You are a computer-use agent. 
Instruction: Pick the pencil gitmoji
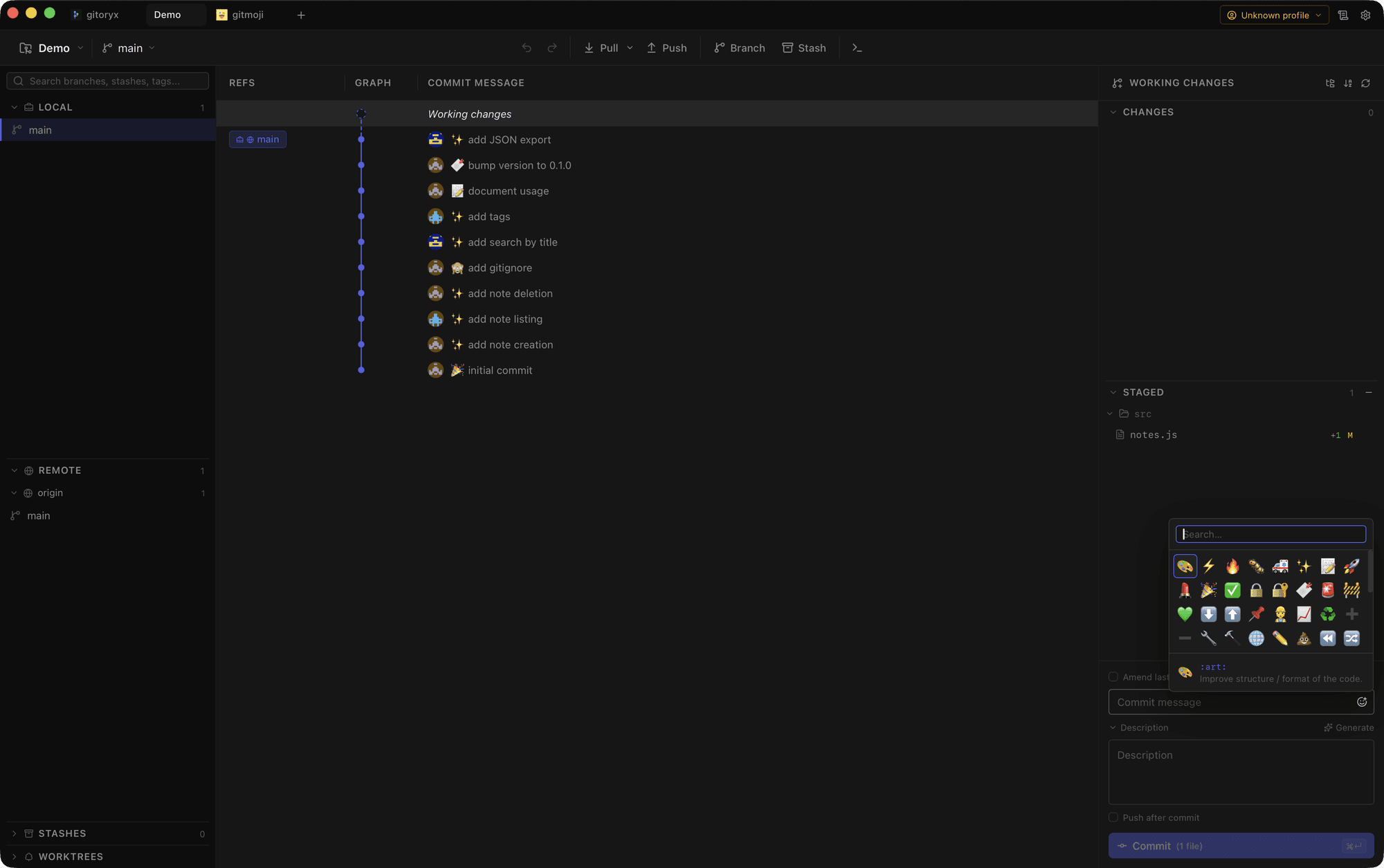pyautogui.click(x=1280, y=638)
